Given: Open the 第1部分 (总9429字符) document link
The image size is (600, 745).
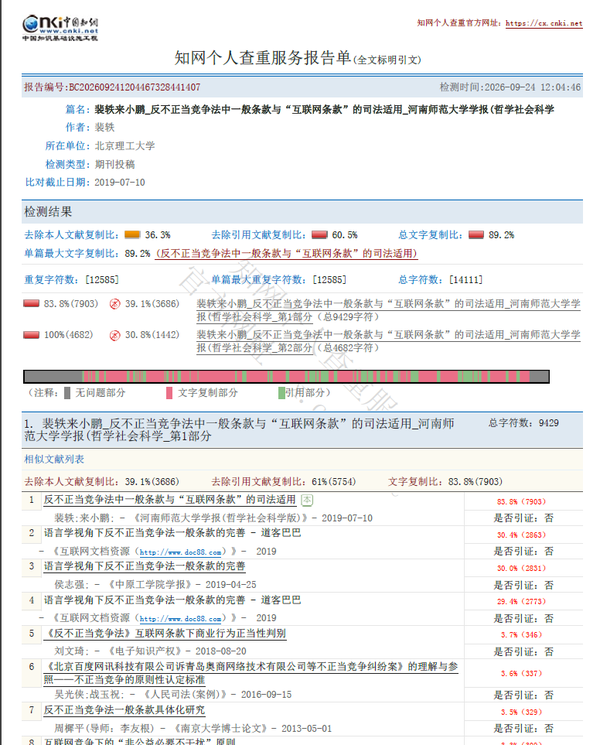Looking at the screenshot, I should 388,310.
